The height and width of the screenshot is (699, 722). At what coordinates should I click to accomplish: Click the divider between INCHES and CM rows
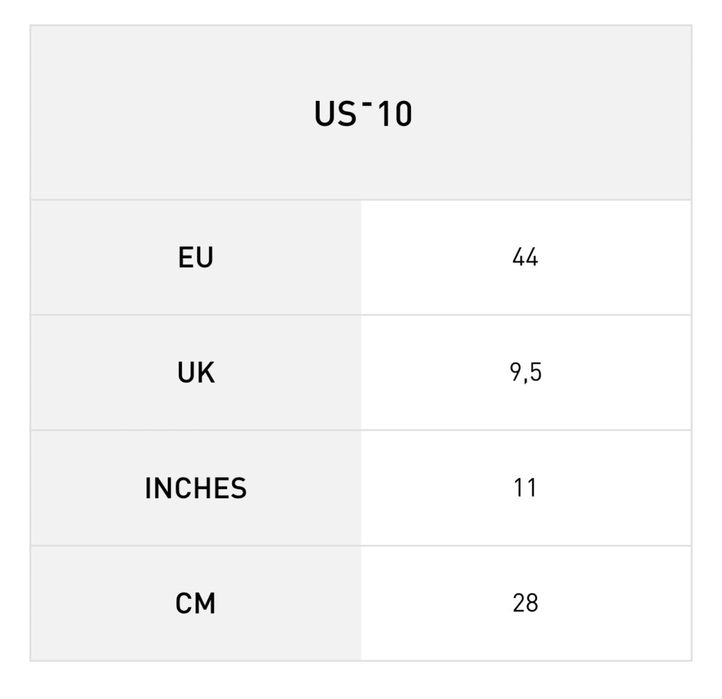(360, 546)
